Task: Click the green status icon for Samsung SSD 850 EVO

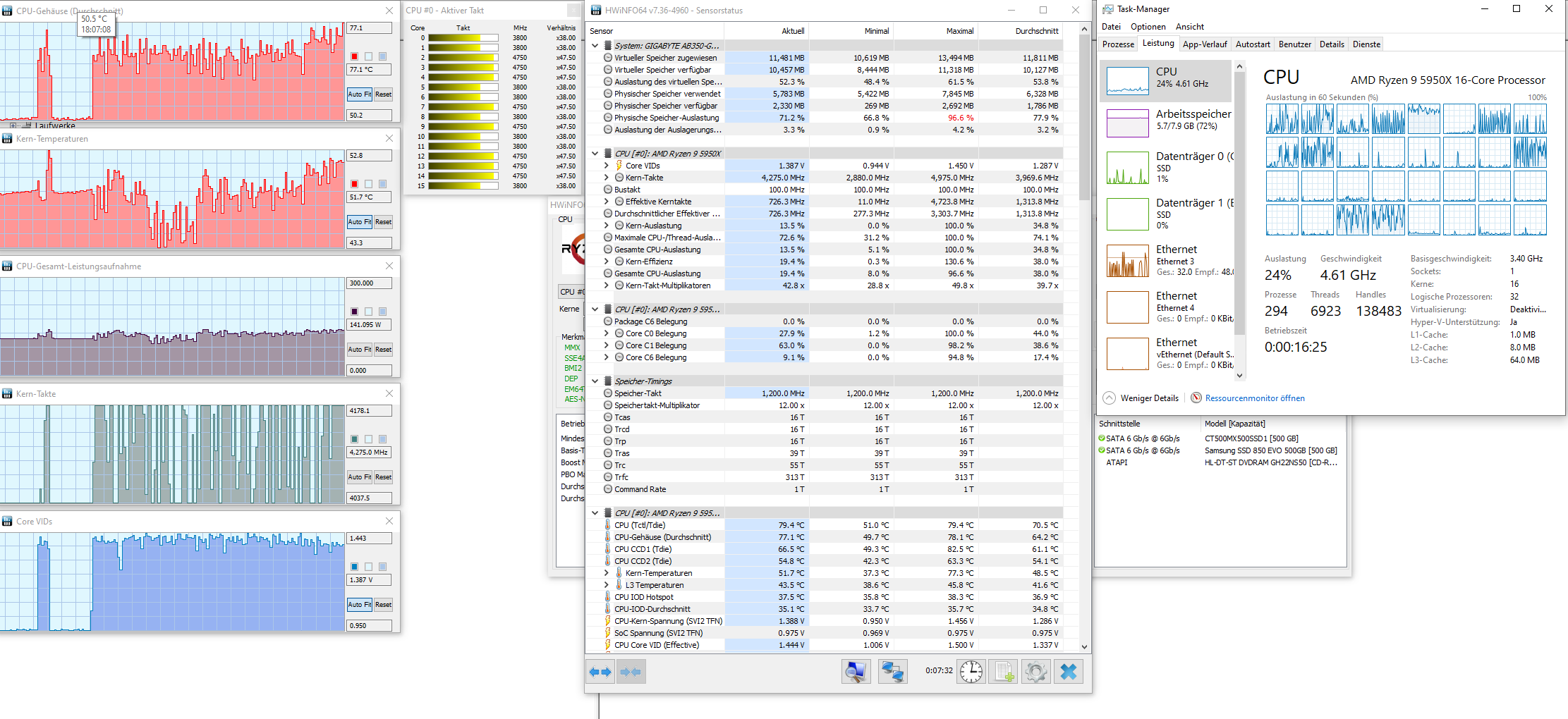Action: coord(1102,450)
